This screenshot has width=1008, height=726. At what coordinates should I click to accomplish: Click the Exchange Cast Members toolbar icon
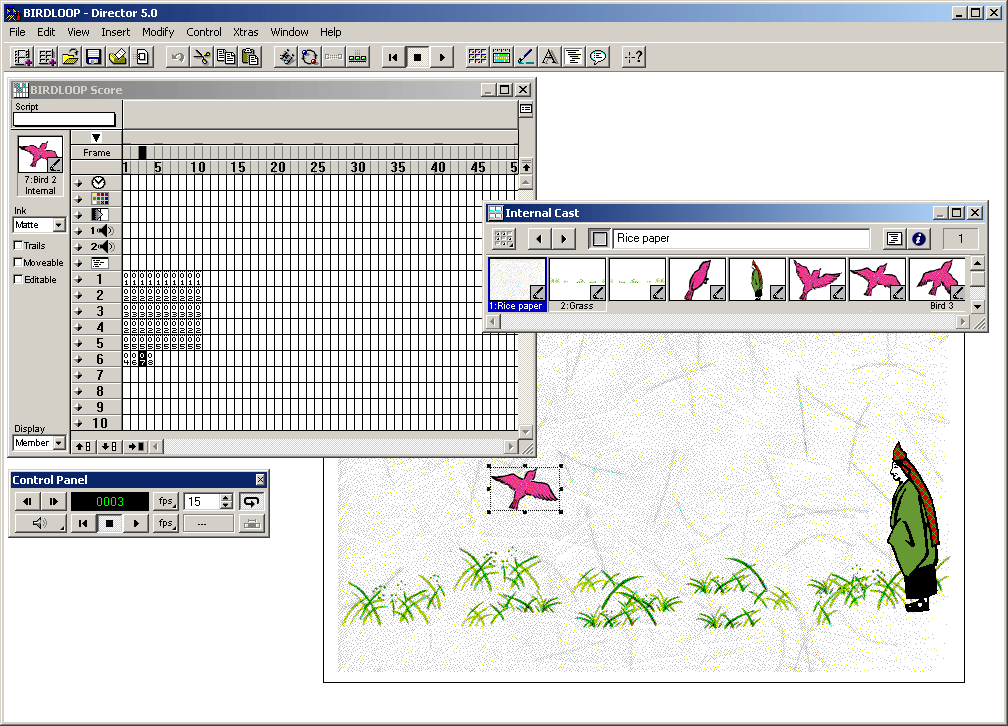point(309,57)
